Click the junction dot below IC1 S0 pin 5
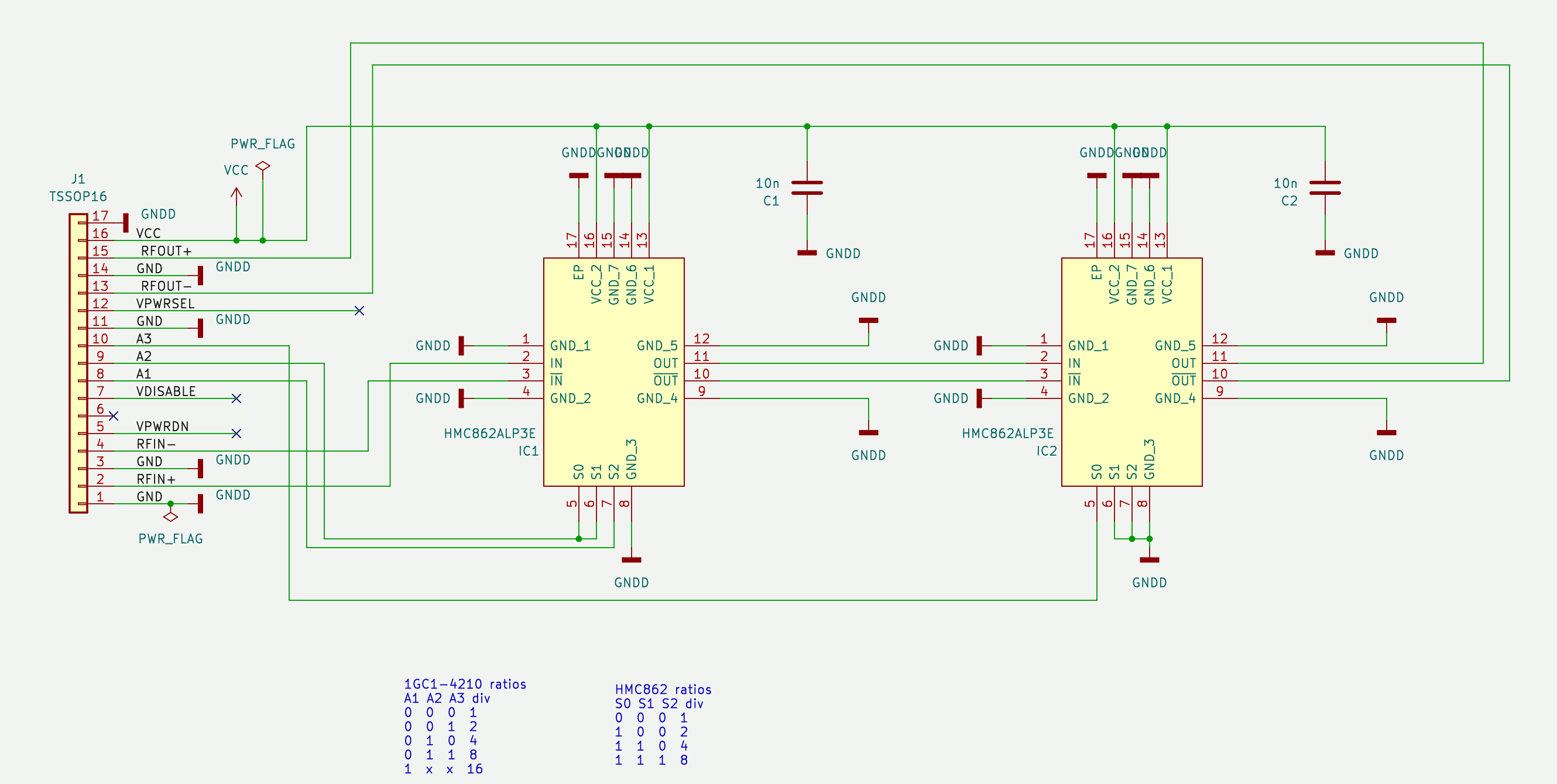This screenshot has height=784, width=1557. (579, 539)
